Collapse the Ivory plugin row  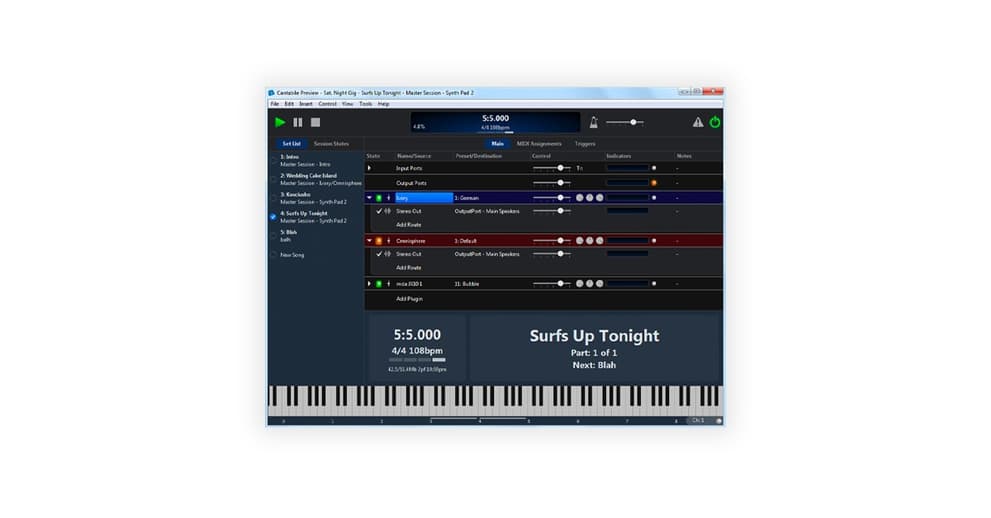(370, 198)
